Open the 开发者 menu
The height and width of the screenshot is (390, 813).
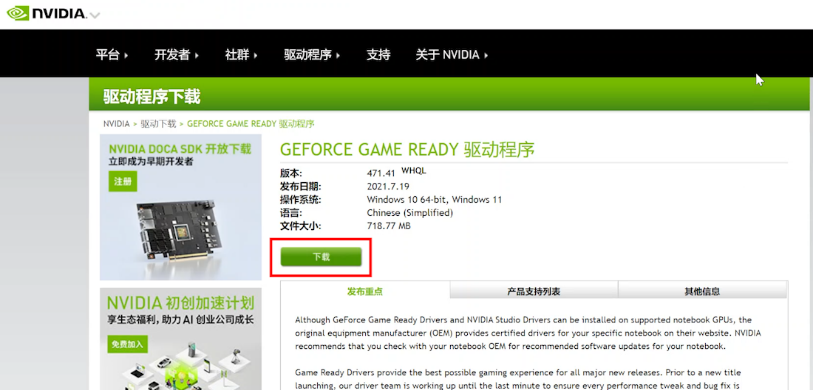click(176, 54)
